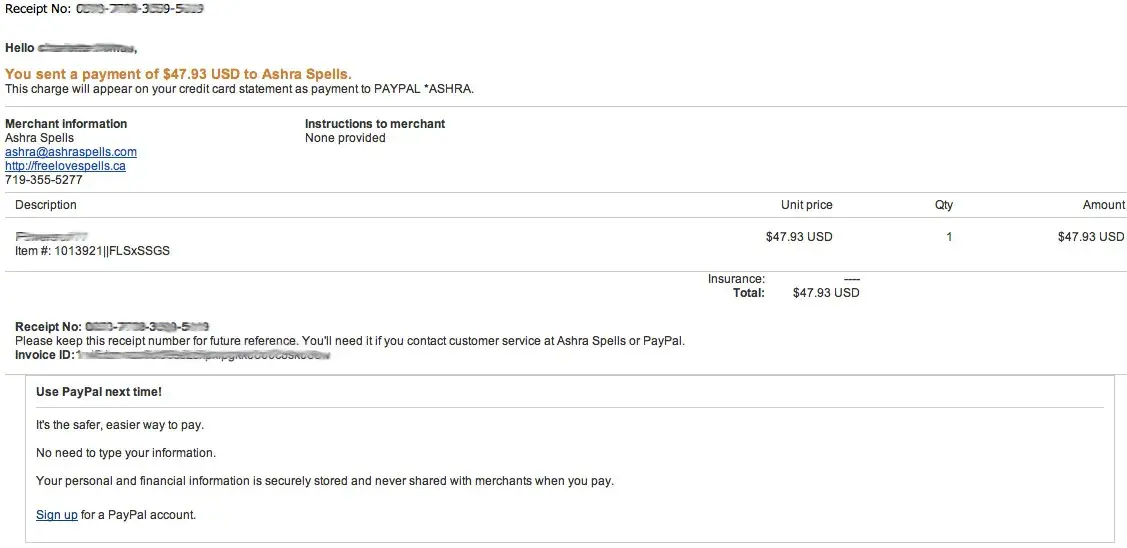Click the Sign up link for PayPal

point(57,515)
